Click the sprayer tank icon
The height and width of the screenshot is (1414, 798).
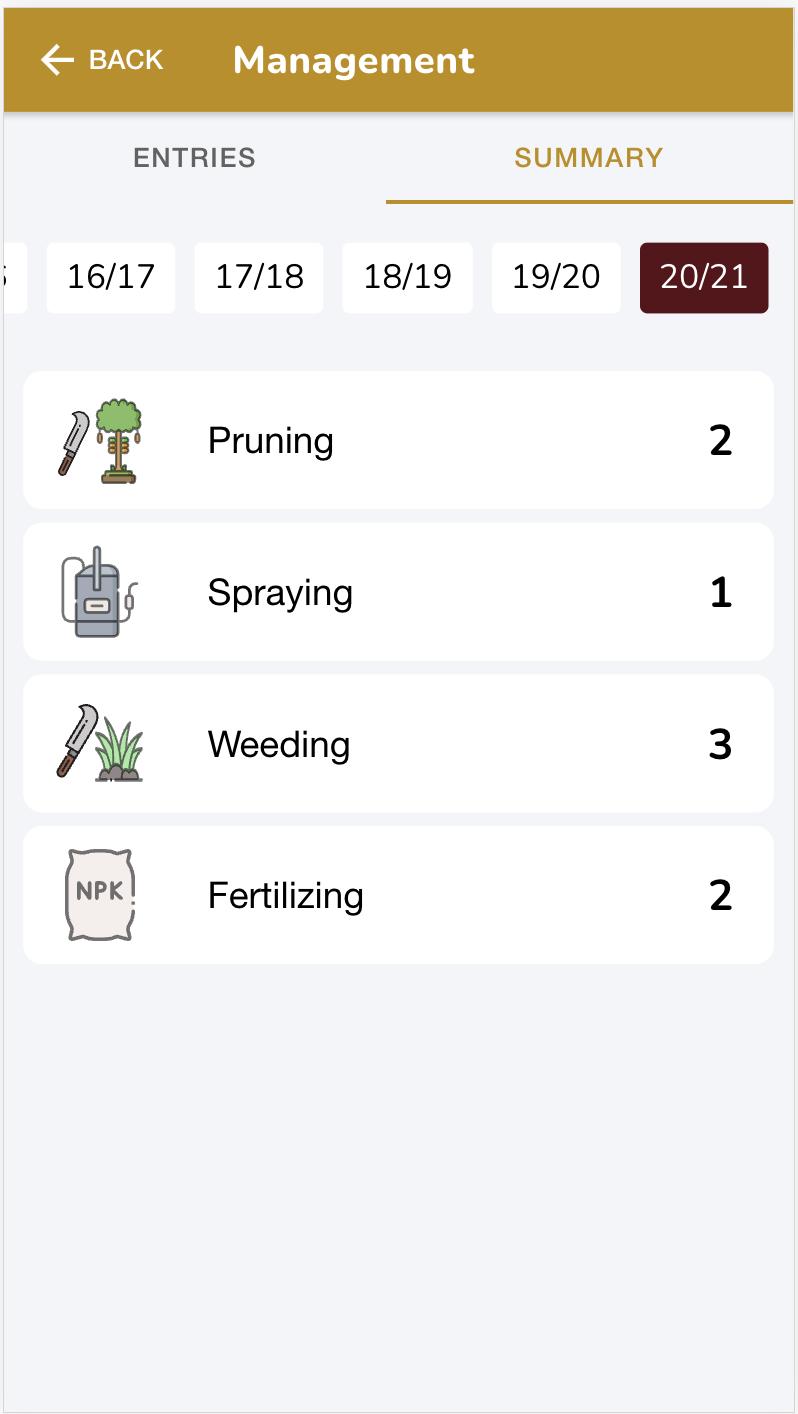pyautogui.click(x=99, y=592)
